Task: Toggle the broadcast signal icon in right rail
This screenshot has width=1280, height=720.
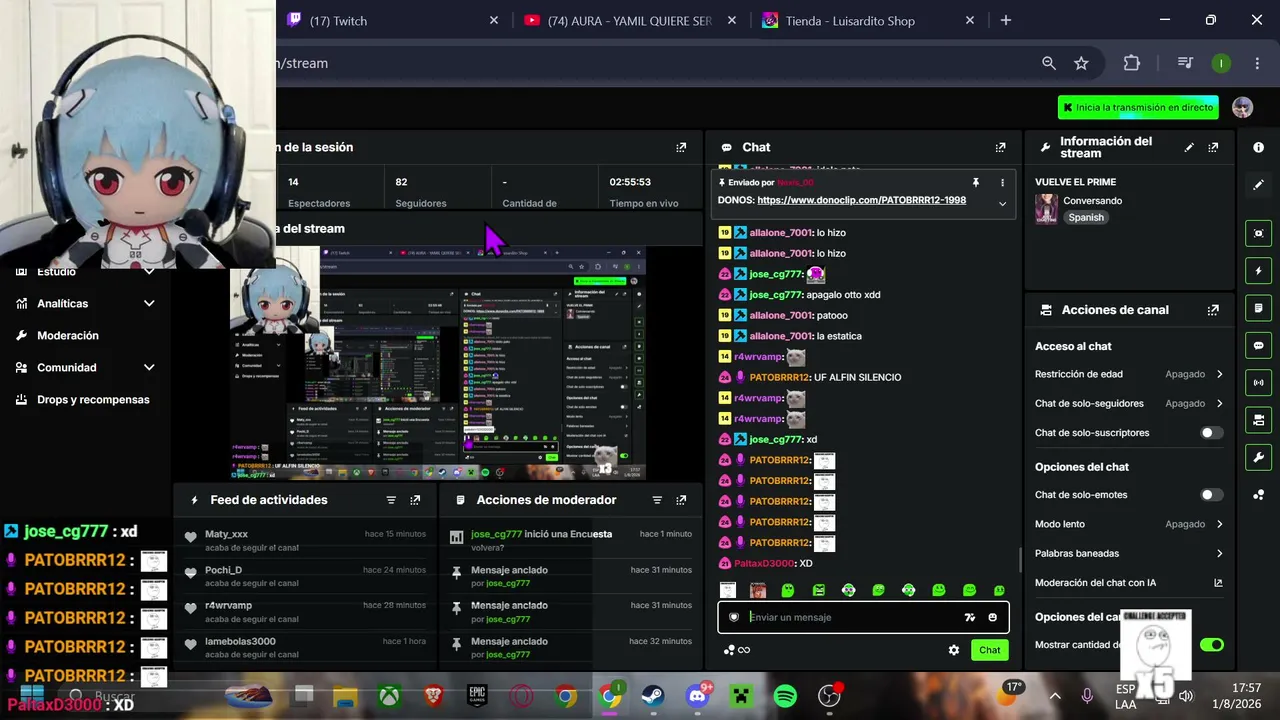Action: coord(1258,382)
